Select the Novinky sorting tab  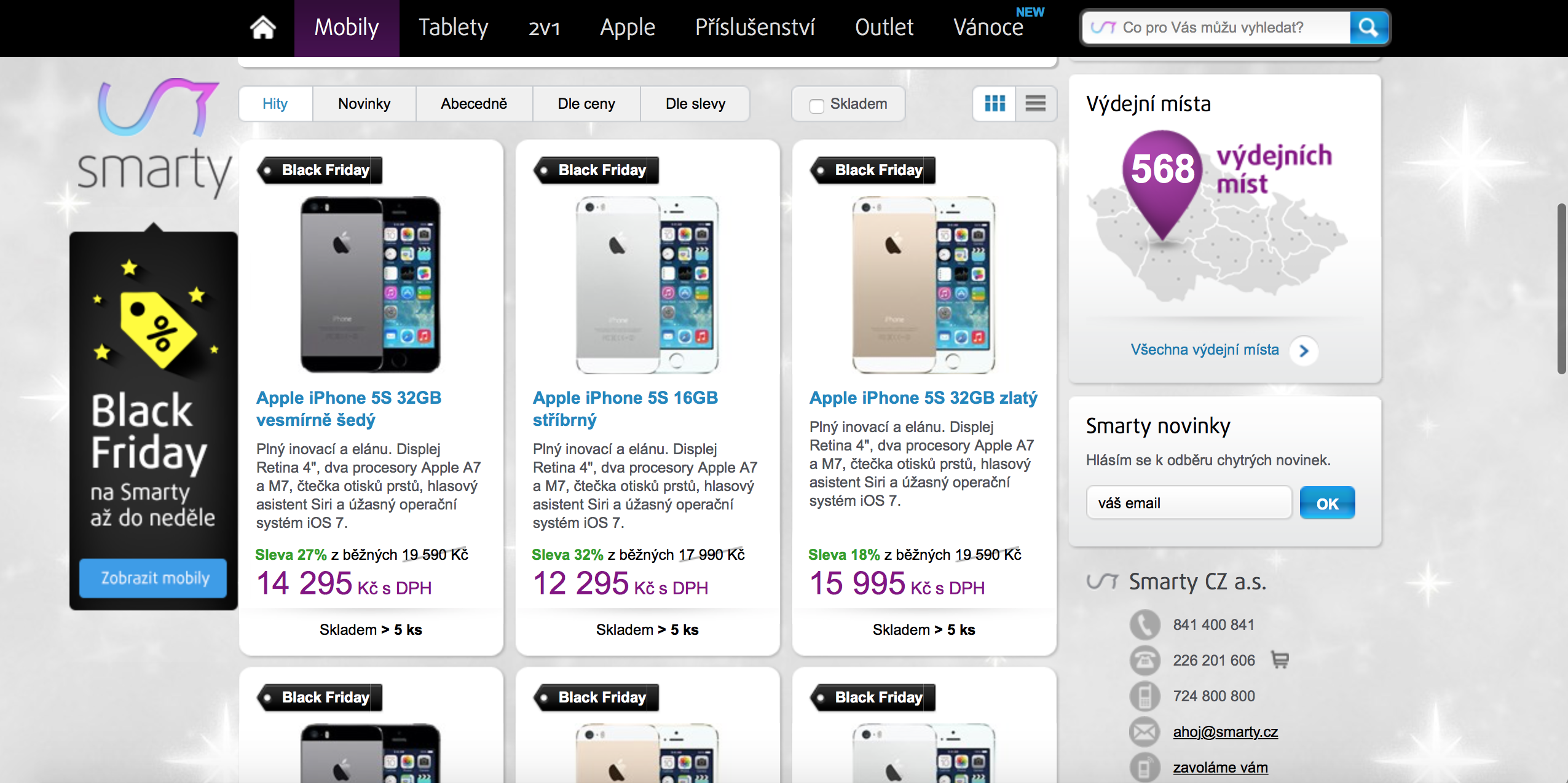(x=364, y=104)
